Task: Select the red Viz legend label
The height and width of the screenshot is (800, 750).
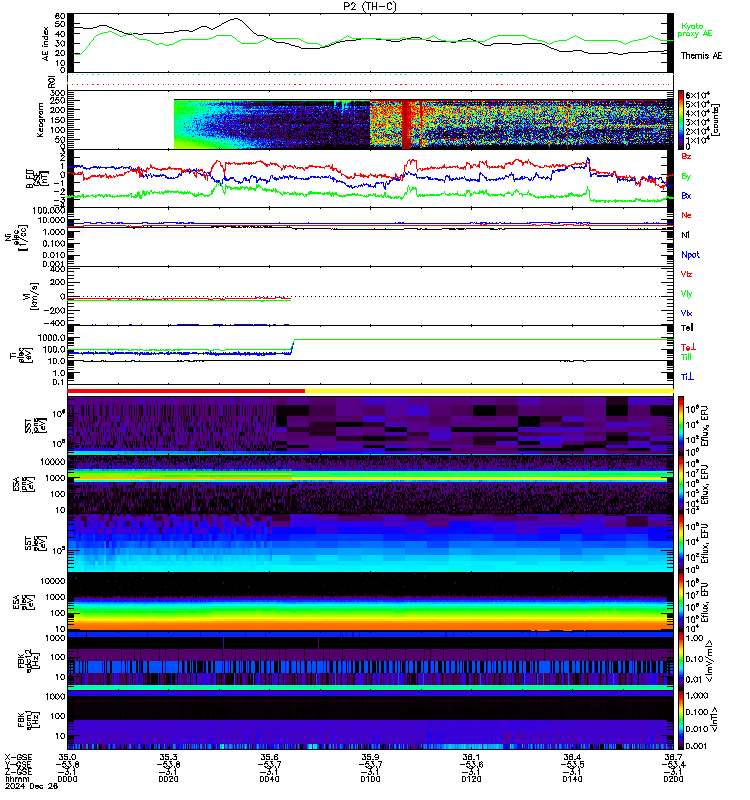Action: 686,274
